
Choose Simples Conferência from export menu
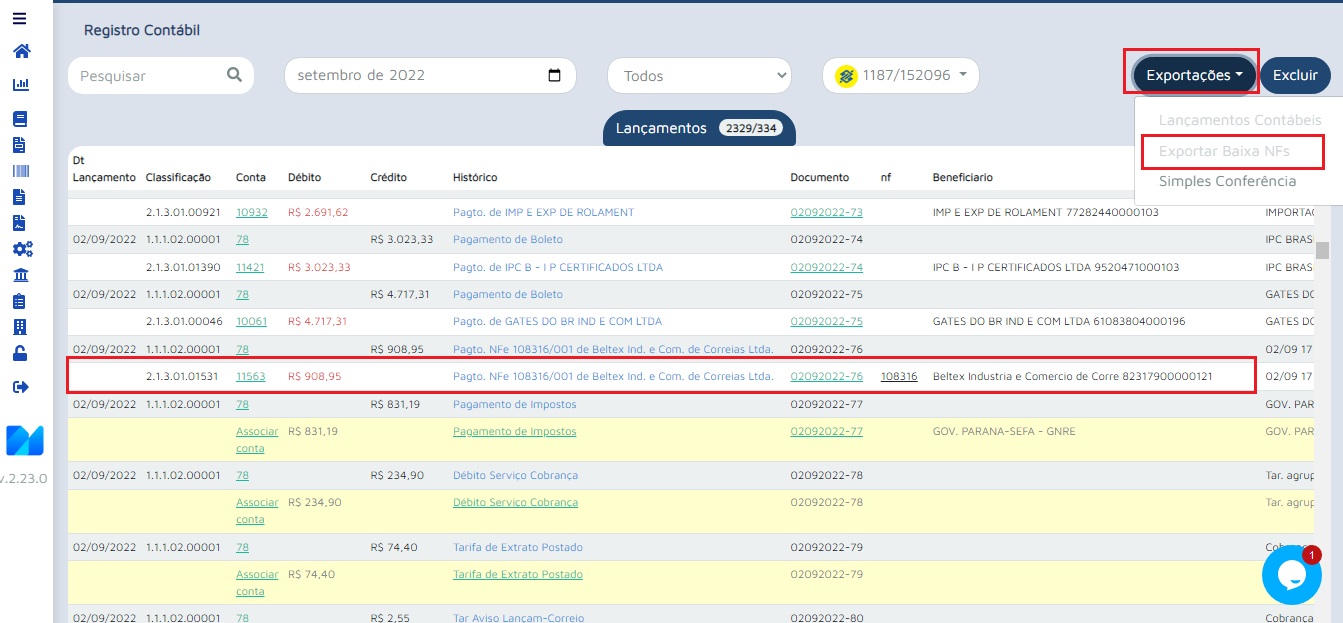click(1227, 181)
